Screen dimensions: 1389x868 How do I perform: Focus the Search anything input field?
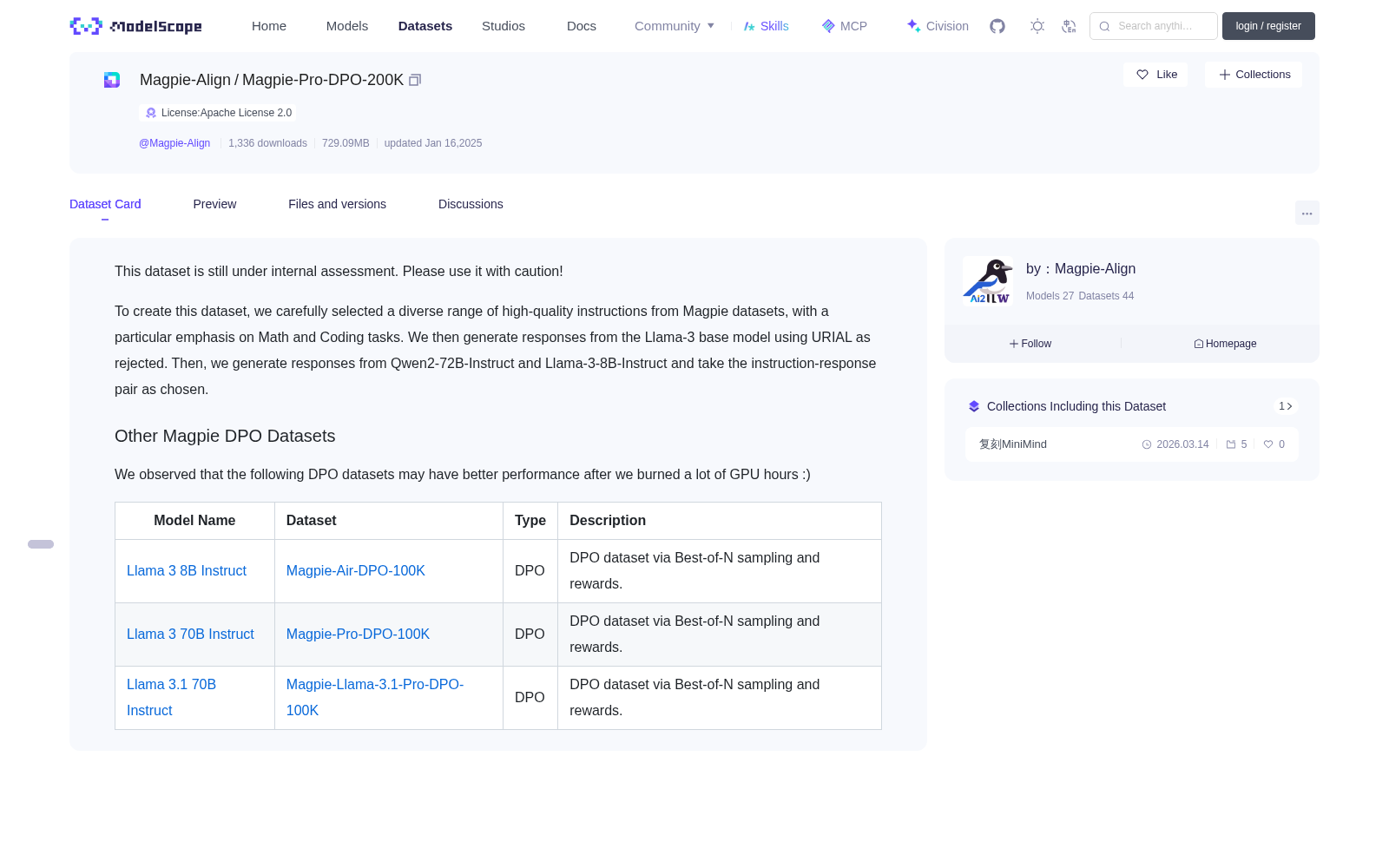1154,26
